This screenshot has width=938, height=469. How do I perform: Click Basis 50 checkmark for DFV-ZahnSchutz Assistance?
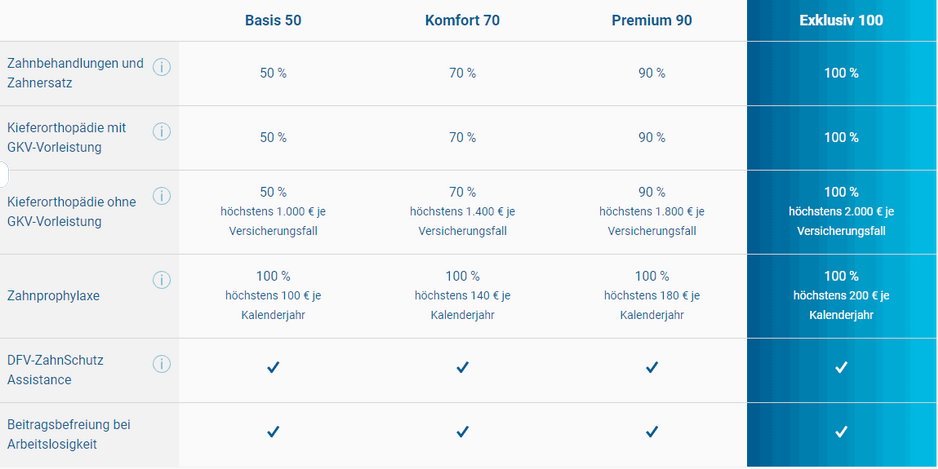[273, 367]
